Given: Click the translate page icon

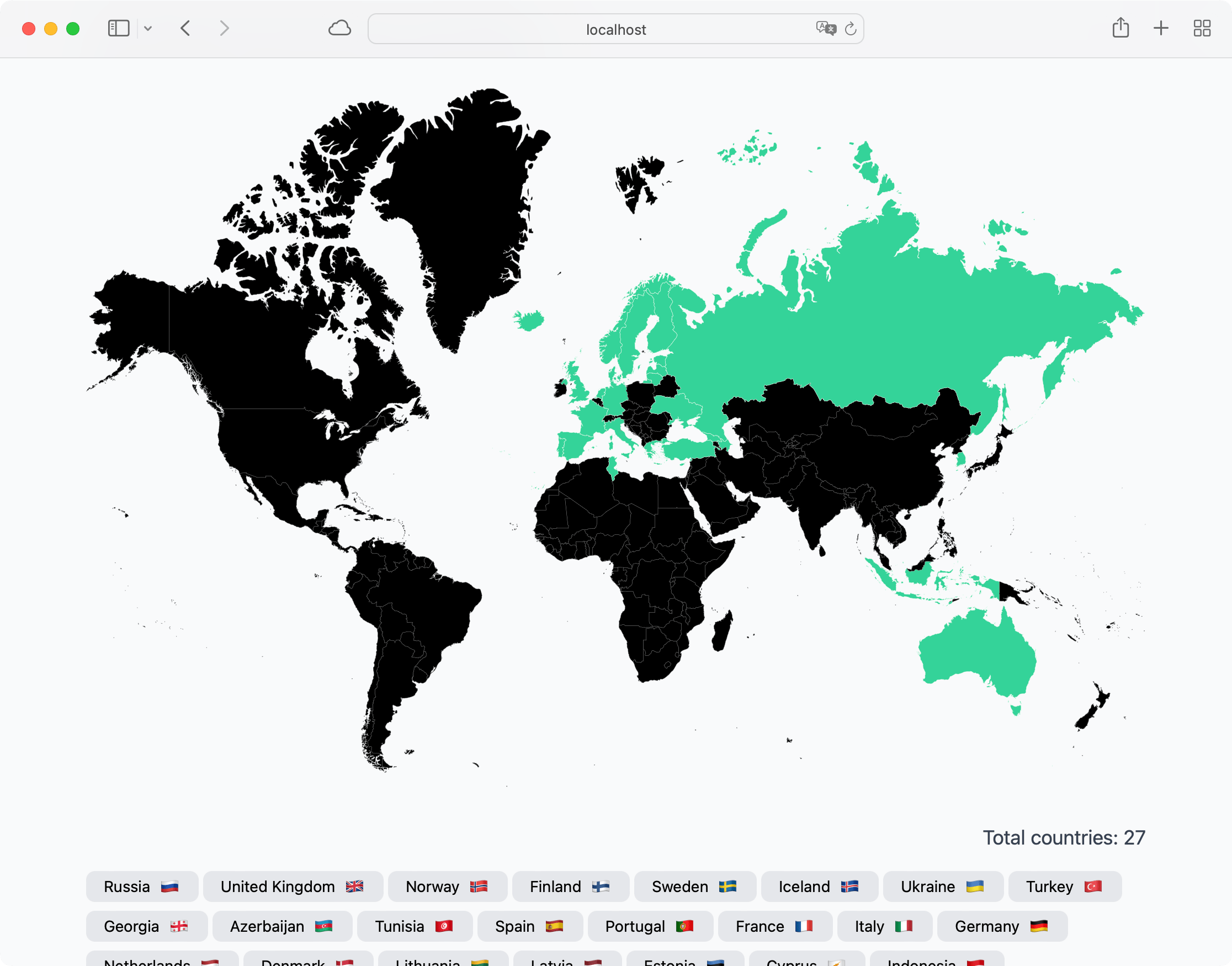Looking at the screenshot, I should tap(826, 28).
